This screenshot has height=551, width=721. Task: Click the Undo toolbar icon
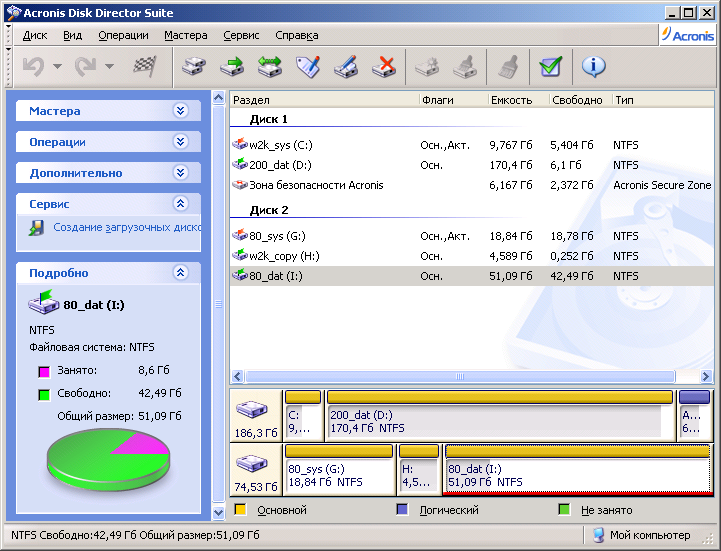pyautogui.click(x=33, y=67)
